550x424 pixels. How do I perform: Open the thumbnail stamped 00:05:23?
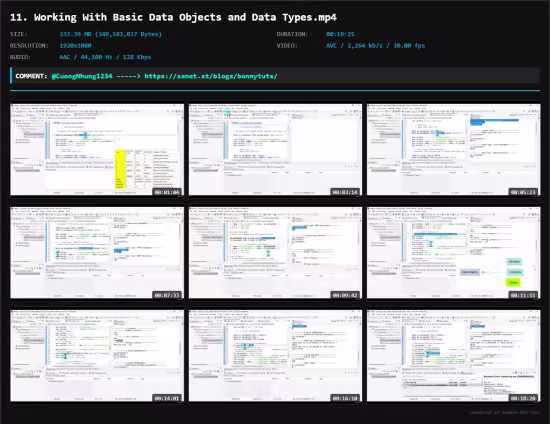[x=454, y=150]
